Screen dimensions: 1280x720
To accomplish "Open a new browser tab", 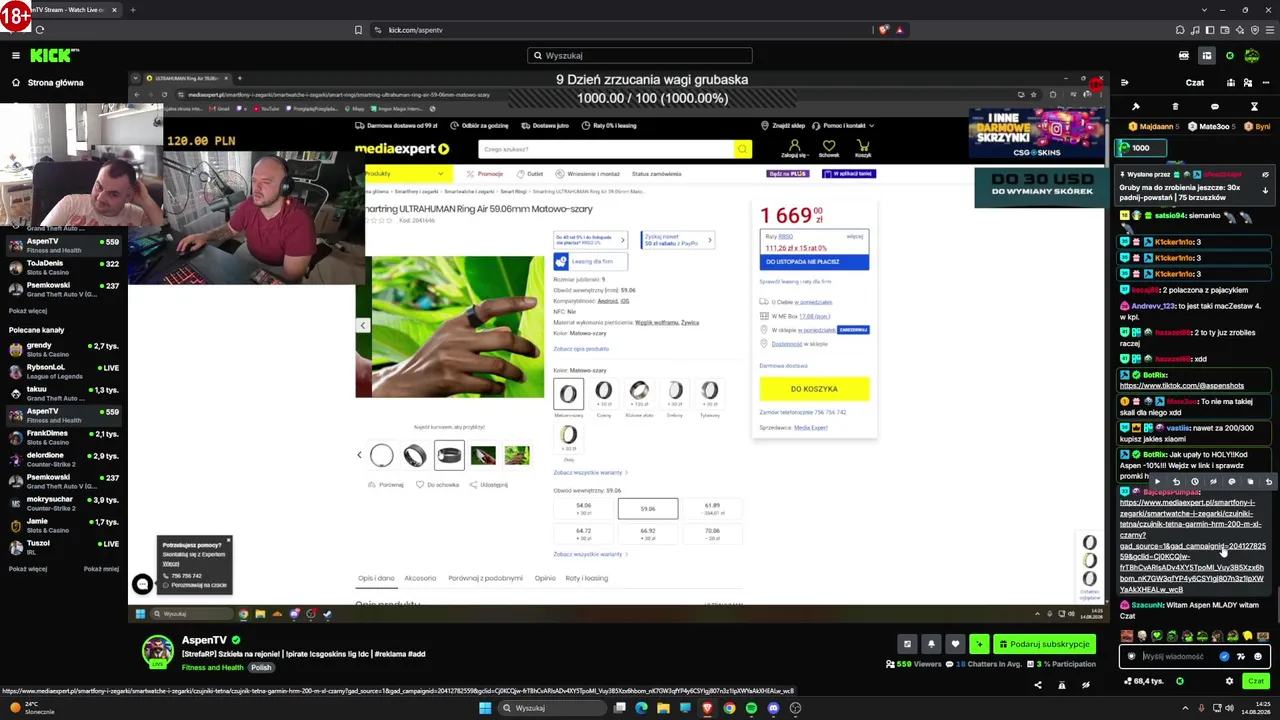I will pos(132,10).
